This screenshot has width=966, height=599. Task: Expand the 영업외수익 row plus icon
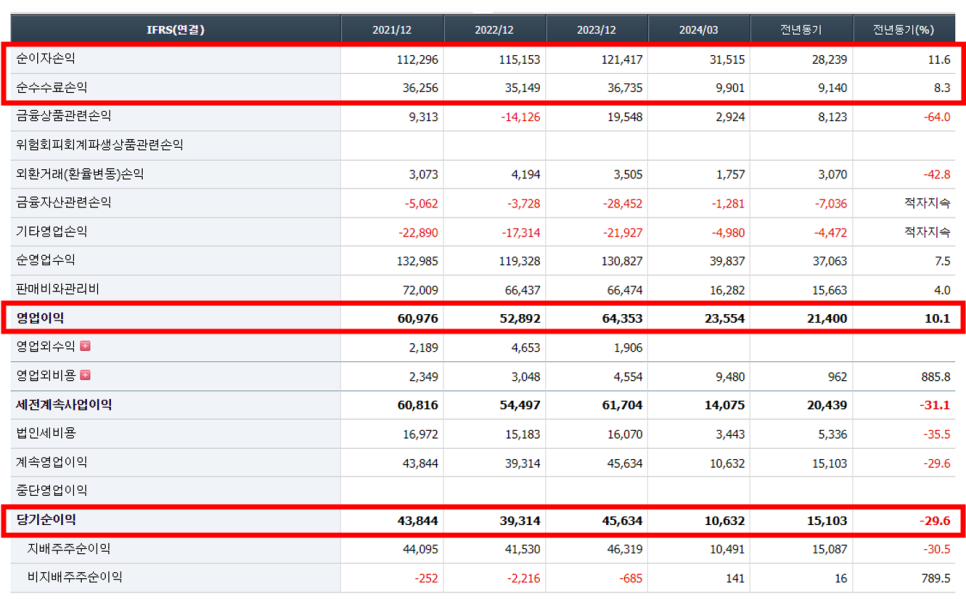tap(86, 346)
